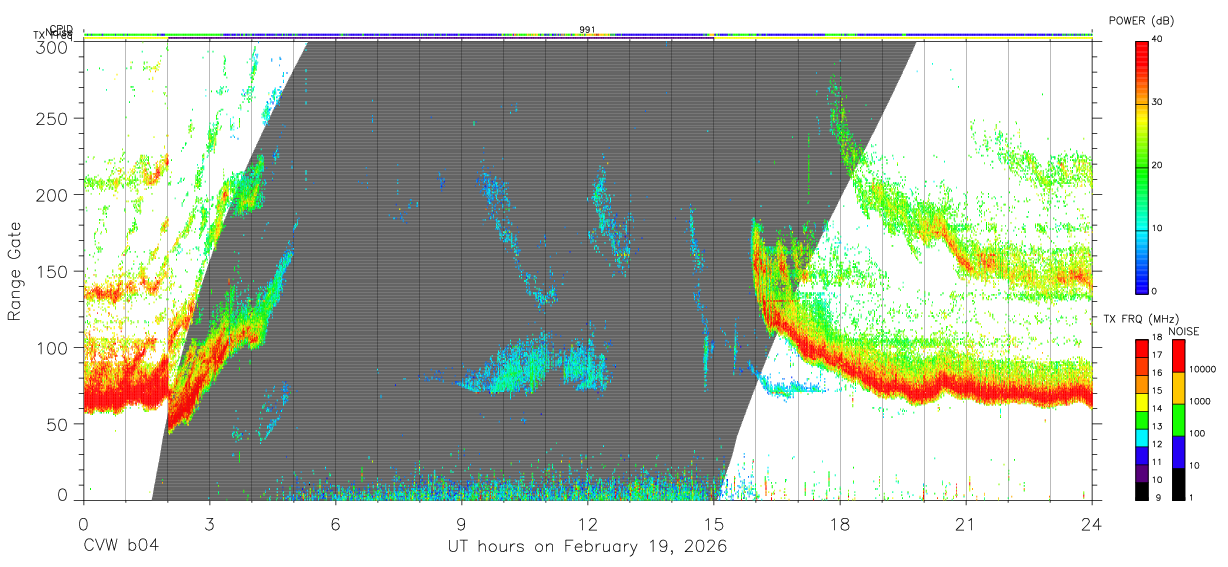Click the "NOISE" legend title

1182,331
